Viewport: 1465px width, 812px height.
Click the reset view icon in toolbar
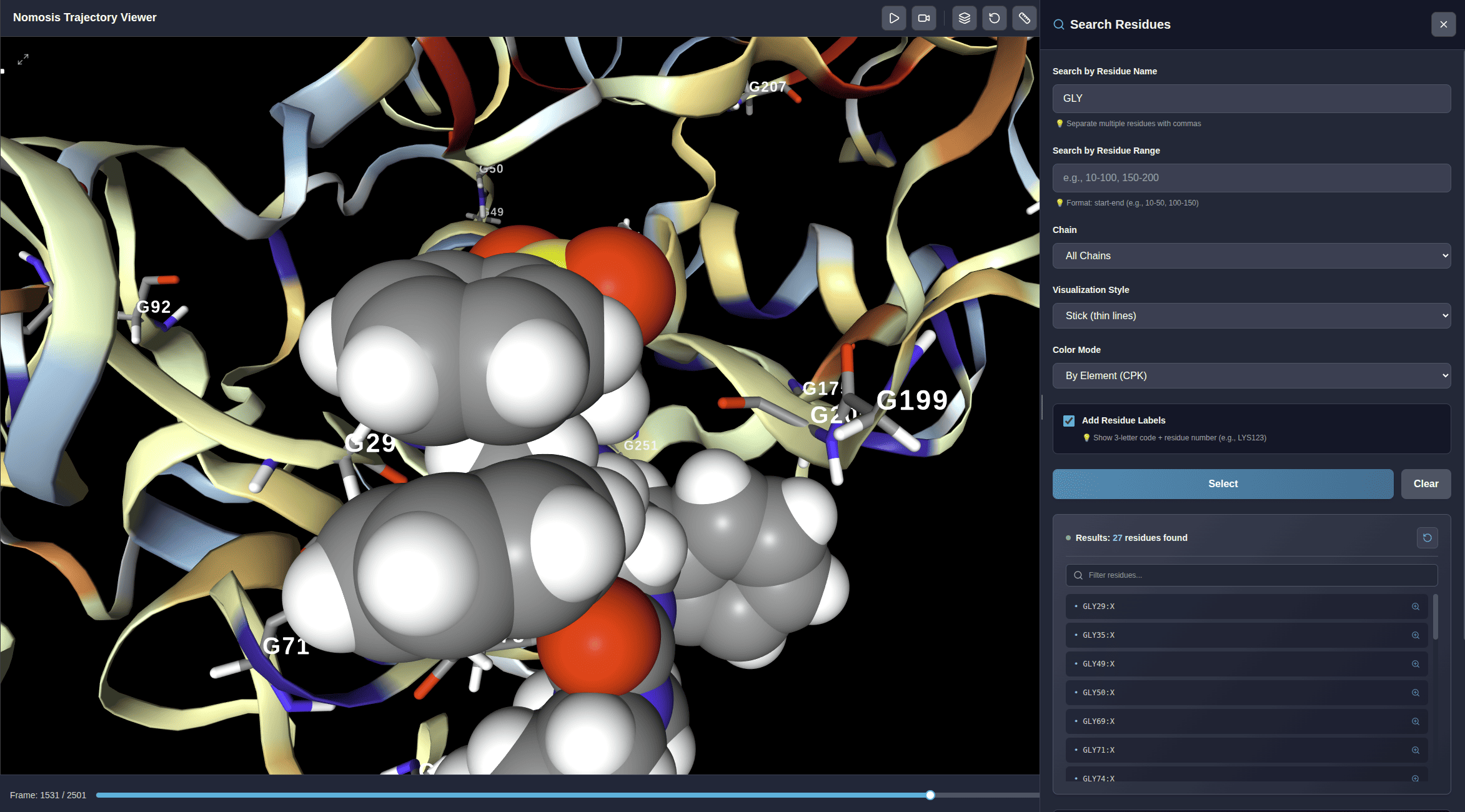tap(995, 18)
